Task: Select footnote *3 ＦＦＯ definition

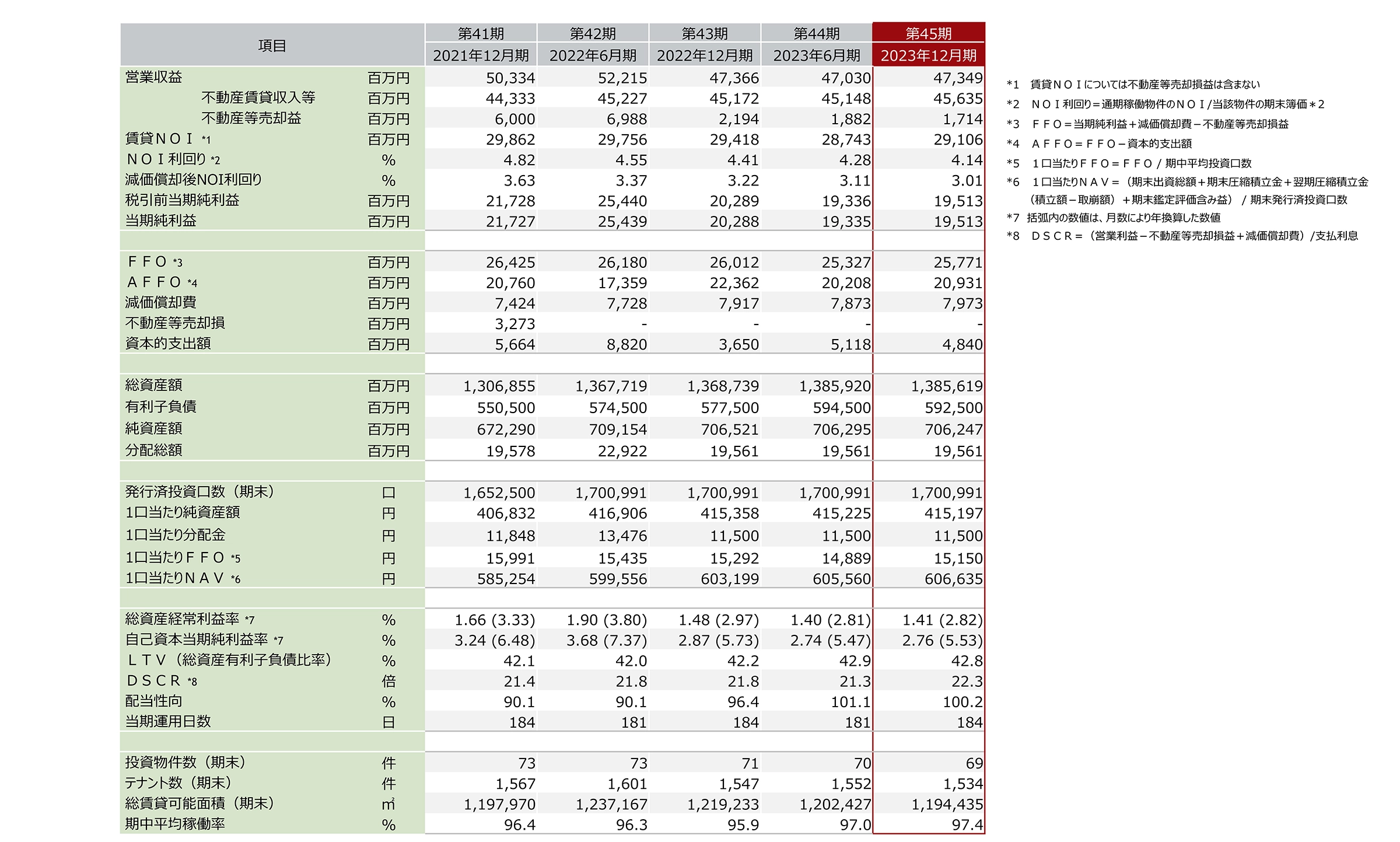Action: (x=1147, y=124)
